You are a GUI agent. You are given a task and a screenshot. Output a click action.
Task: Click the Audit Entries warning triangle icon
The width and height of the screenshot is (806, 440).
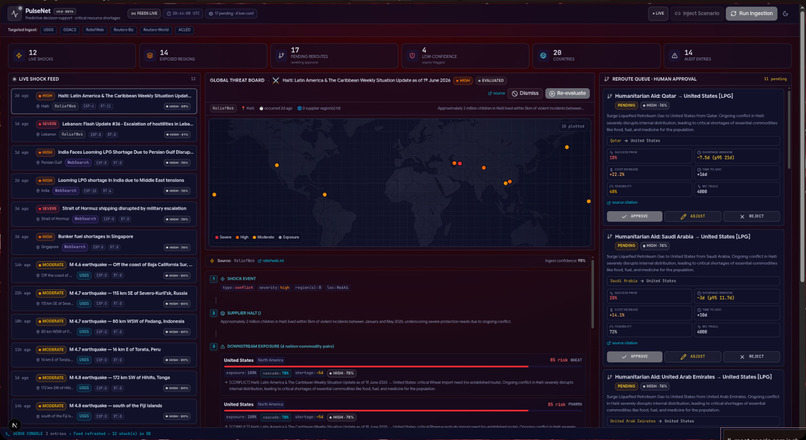pos(674,56)
